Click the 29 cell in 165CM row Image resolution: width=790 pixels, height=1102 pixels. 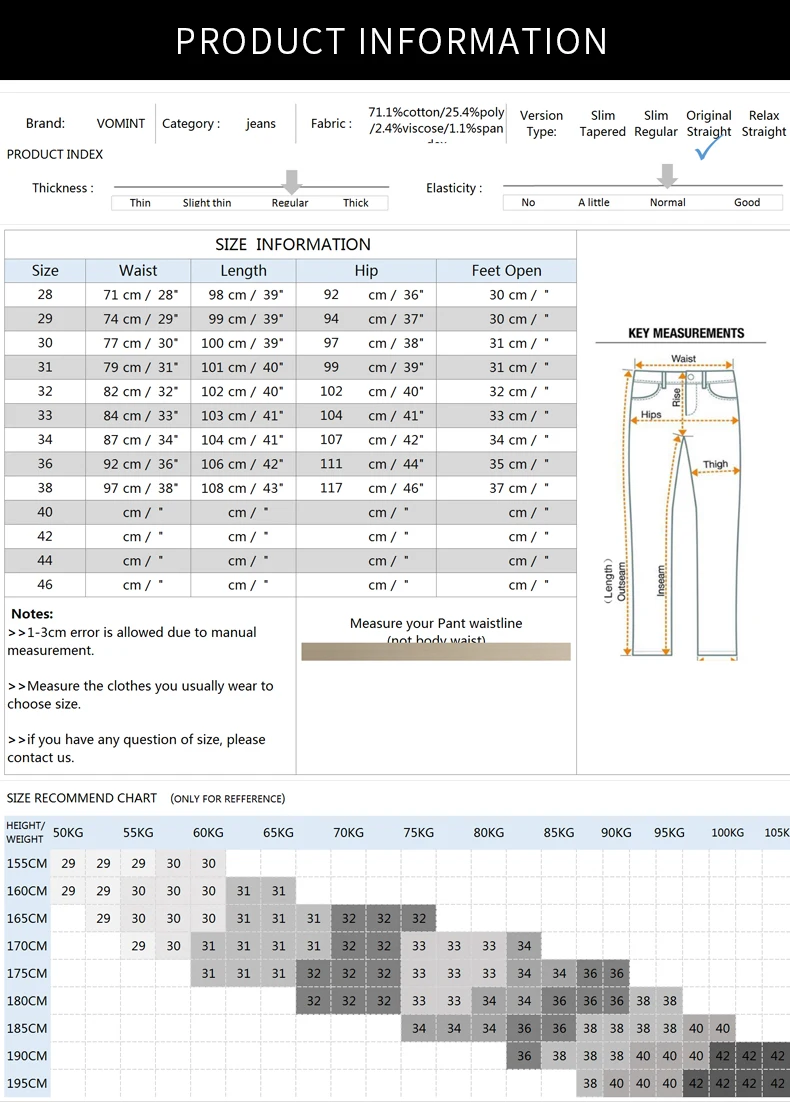click(x=103, y=919)
